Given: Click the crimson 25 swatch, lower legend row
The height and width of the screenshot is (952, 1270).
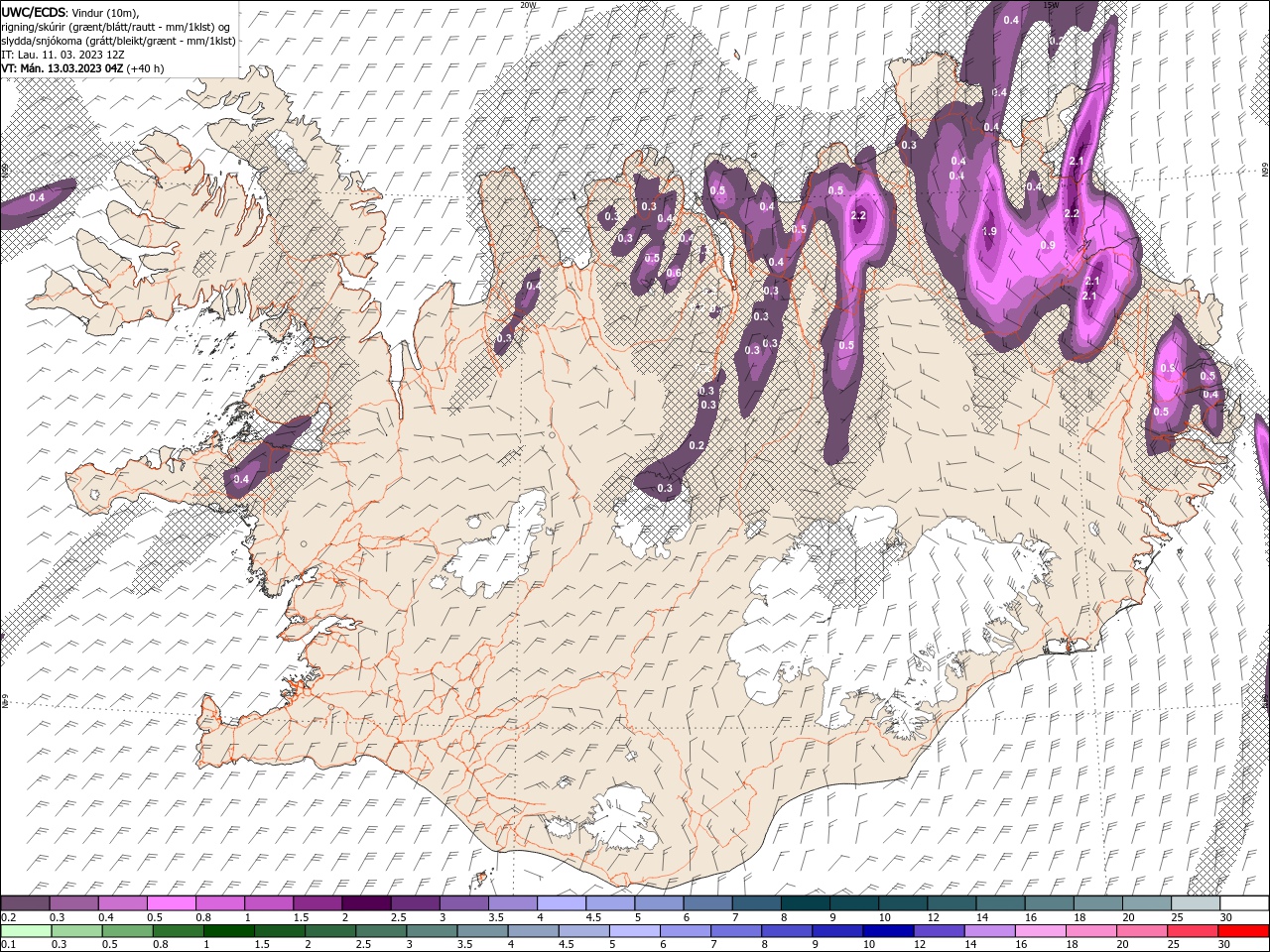Looking at the screenshot, I should (1194, 931).
